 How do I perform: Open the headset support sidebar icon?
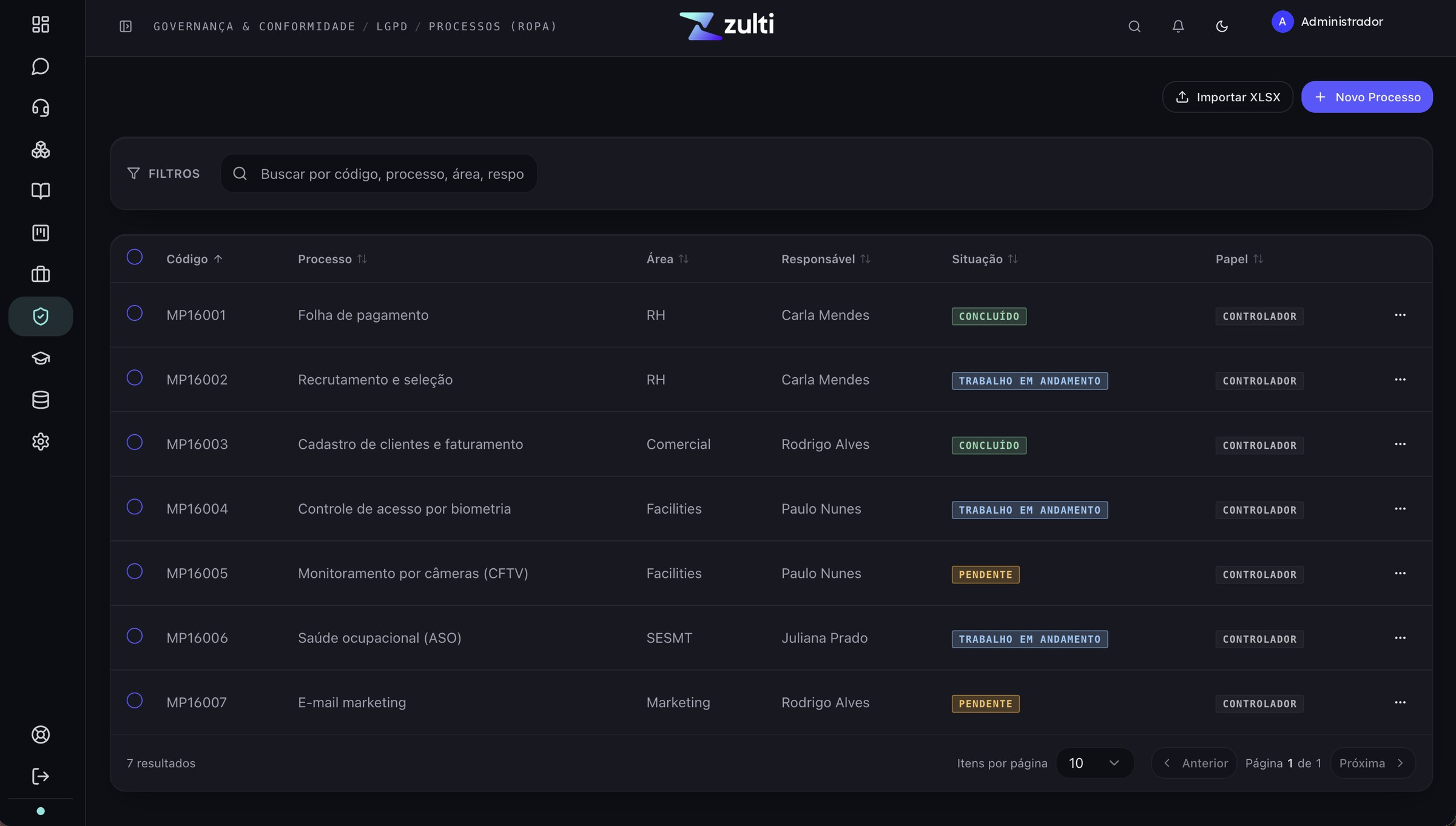click(x=41, y=108)
